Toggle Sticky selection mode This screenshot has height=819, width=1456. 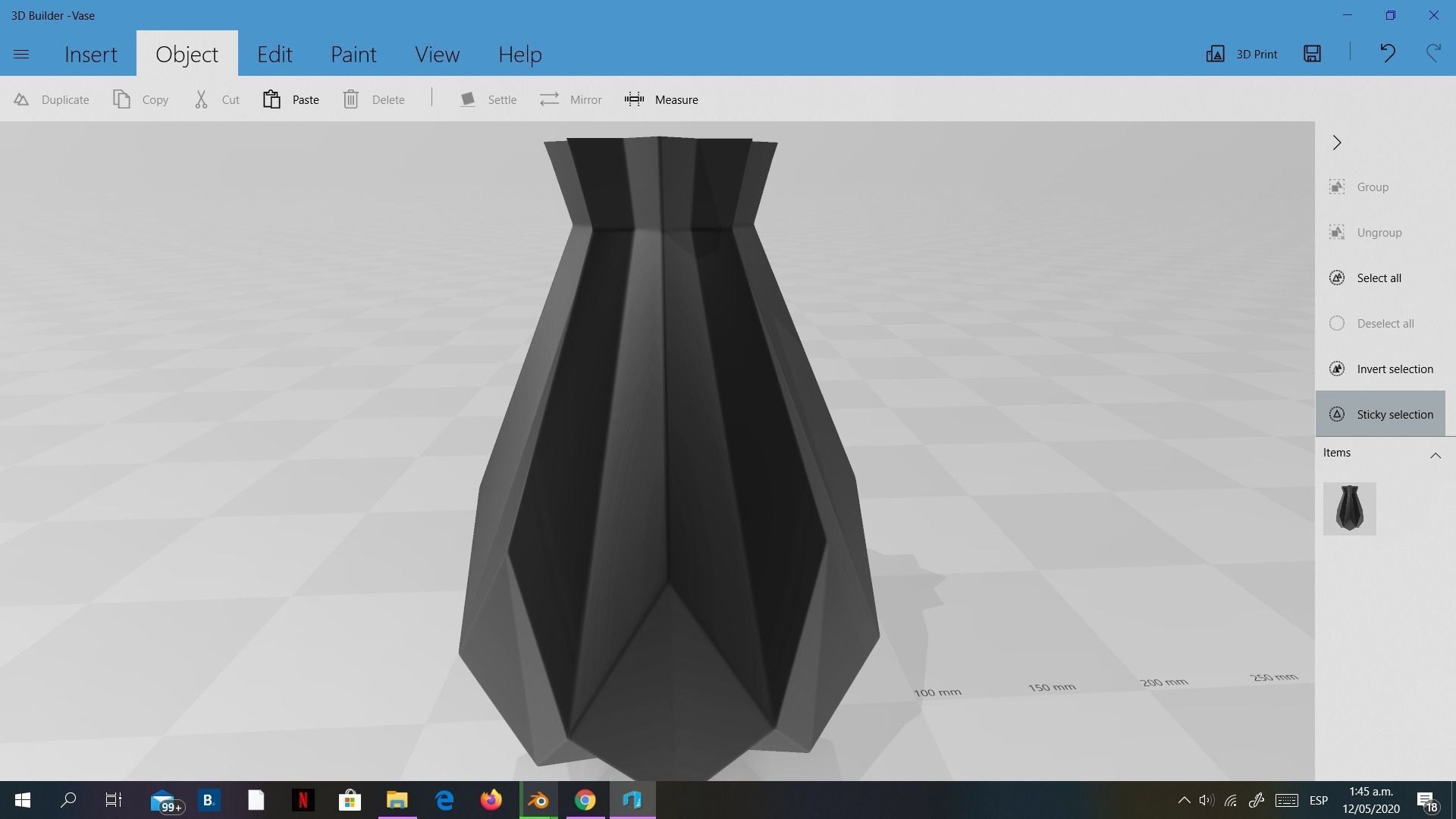(x=1379, y=414)
